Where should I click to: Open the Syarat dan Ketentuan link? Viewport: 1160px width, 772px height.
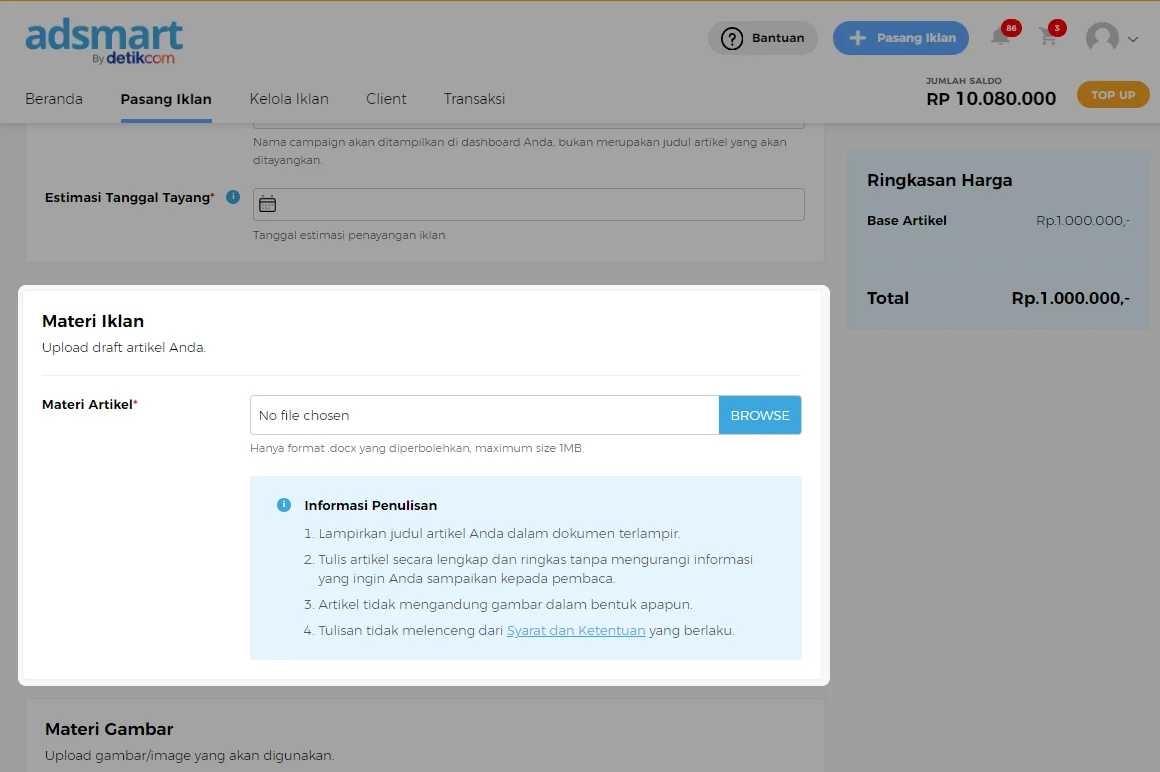576,631
